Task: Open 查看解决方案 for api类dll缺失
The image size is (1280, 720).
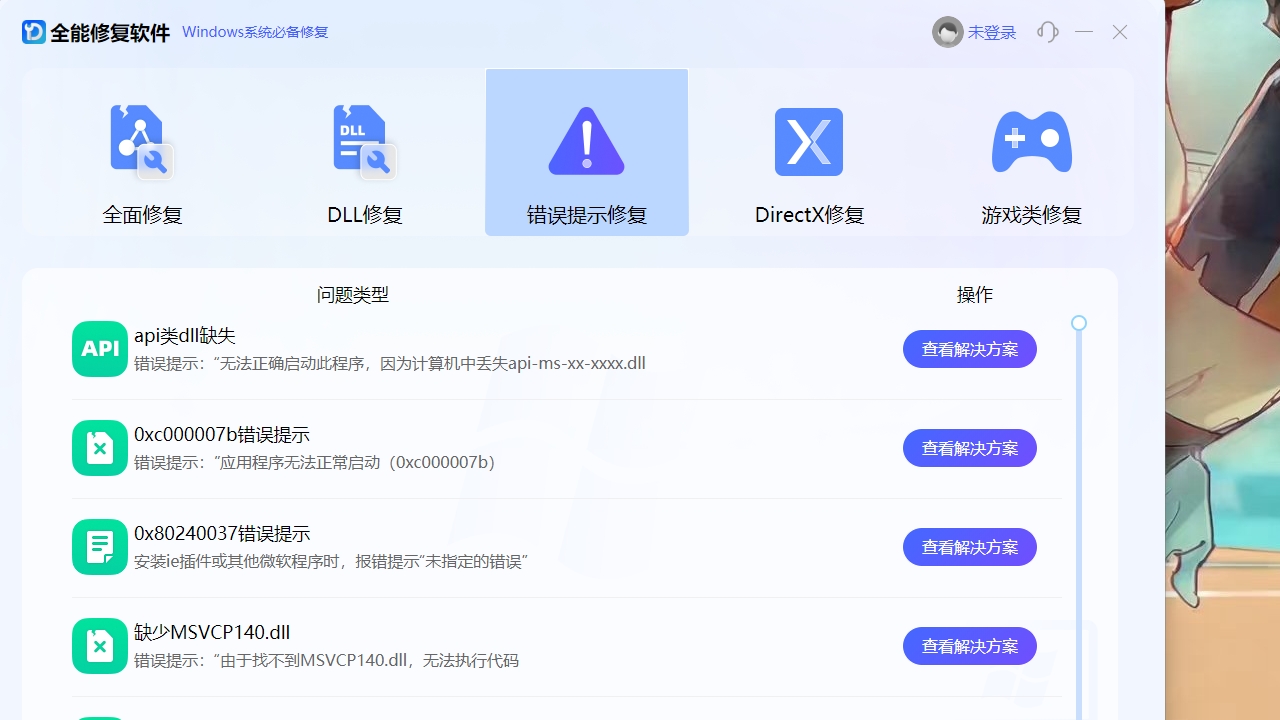Action: pos(969,348)
